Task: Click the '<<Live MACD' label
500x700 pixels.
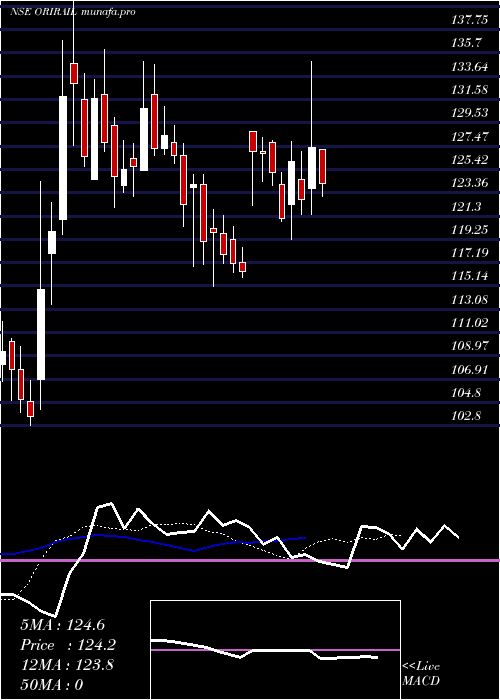Action: point(421,673)
